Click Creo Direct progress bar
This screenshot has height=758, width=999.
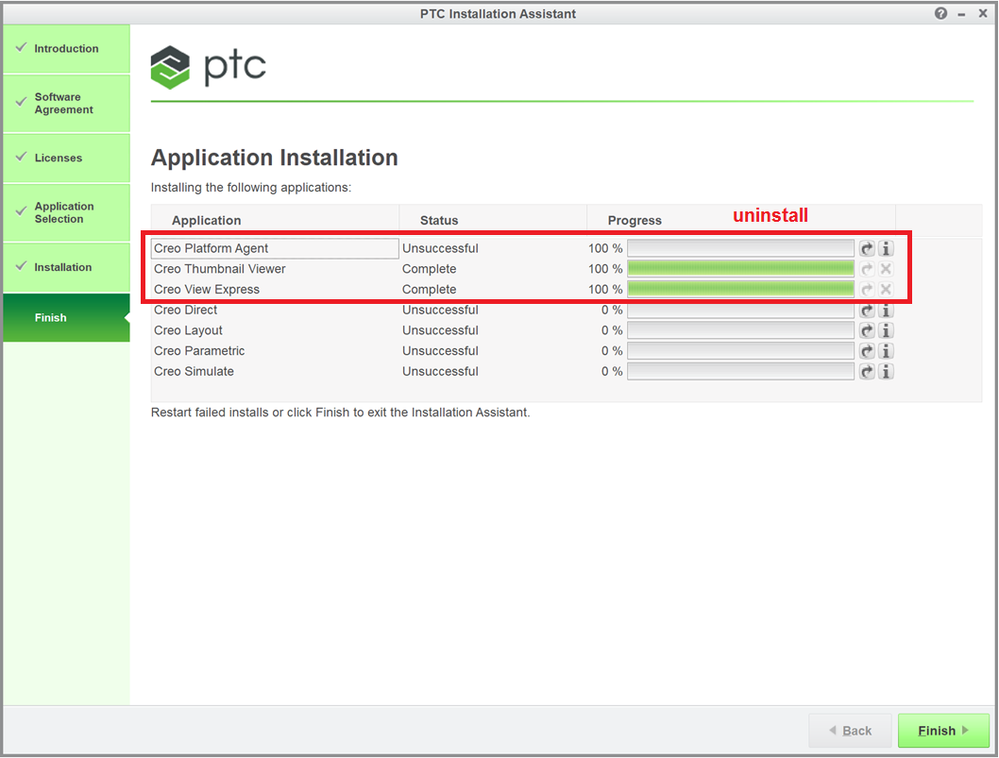click(x=740, y=310)
